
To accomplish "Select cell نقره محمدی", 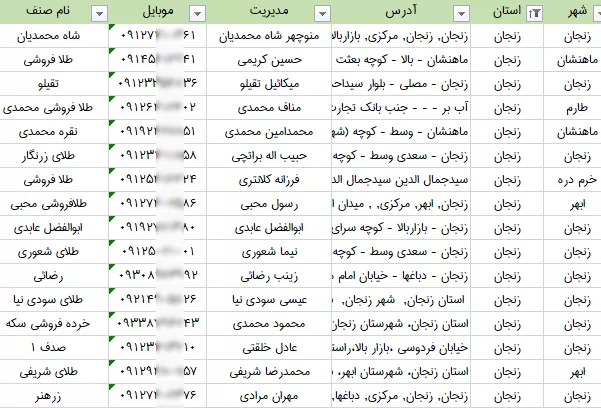I will (x=54, y=132).
